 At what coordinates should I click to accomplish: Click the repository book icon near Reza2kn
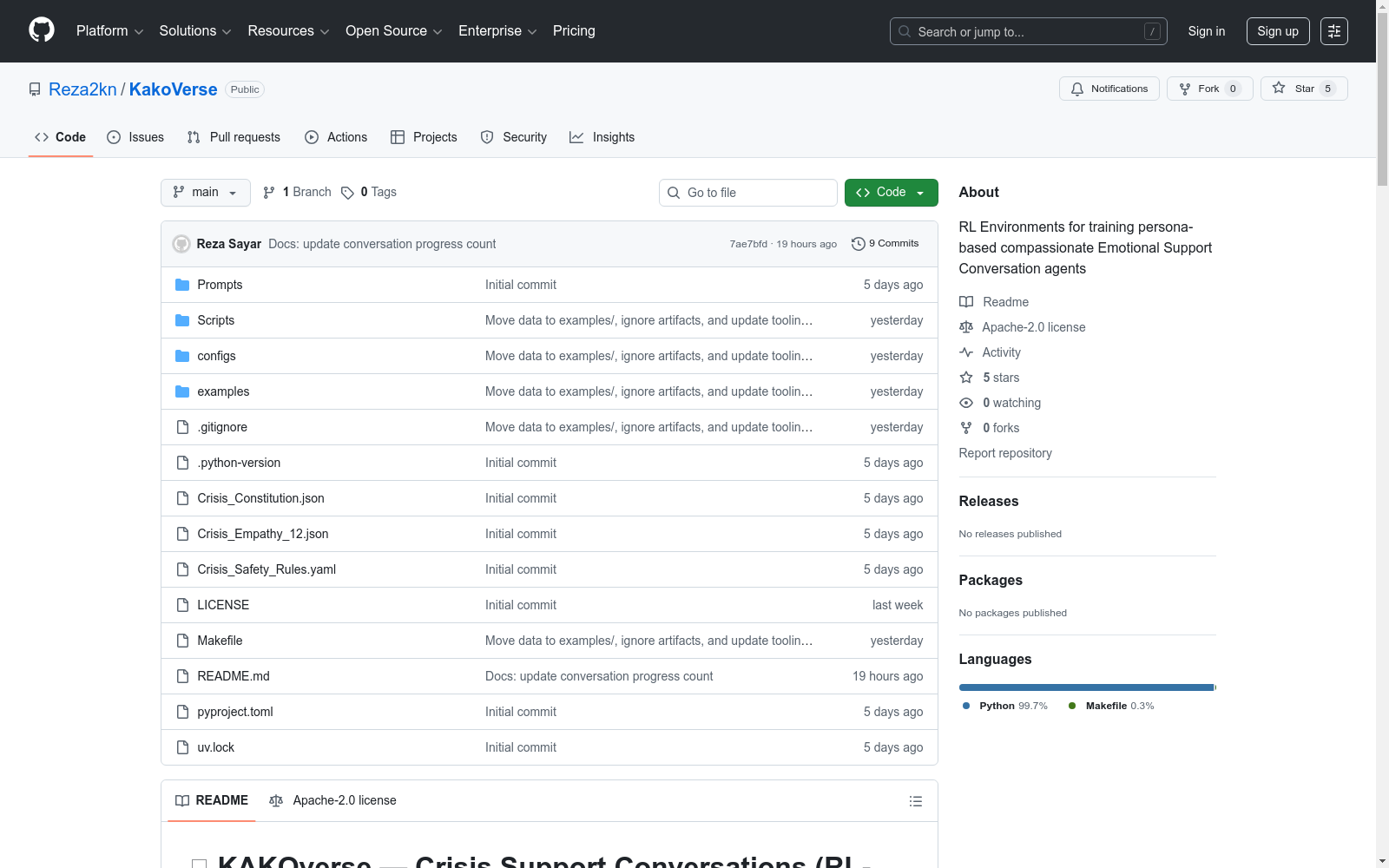pos(35,89)
